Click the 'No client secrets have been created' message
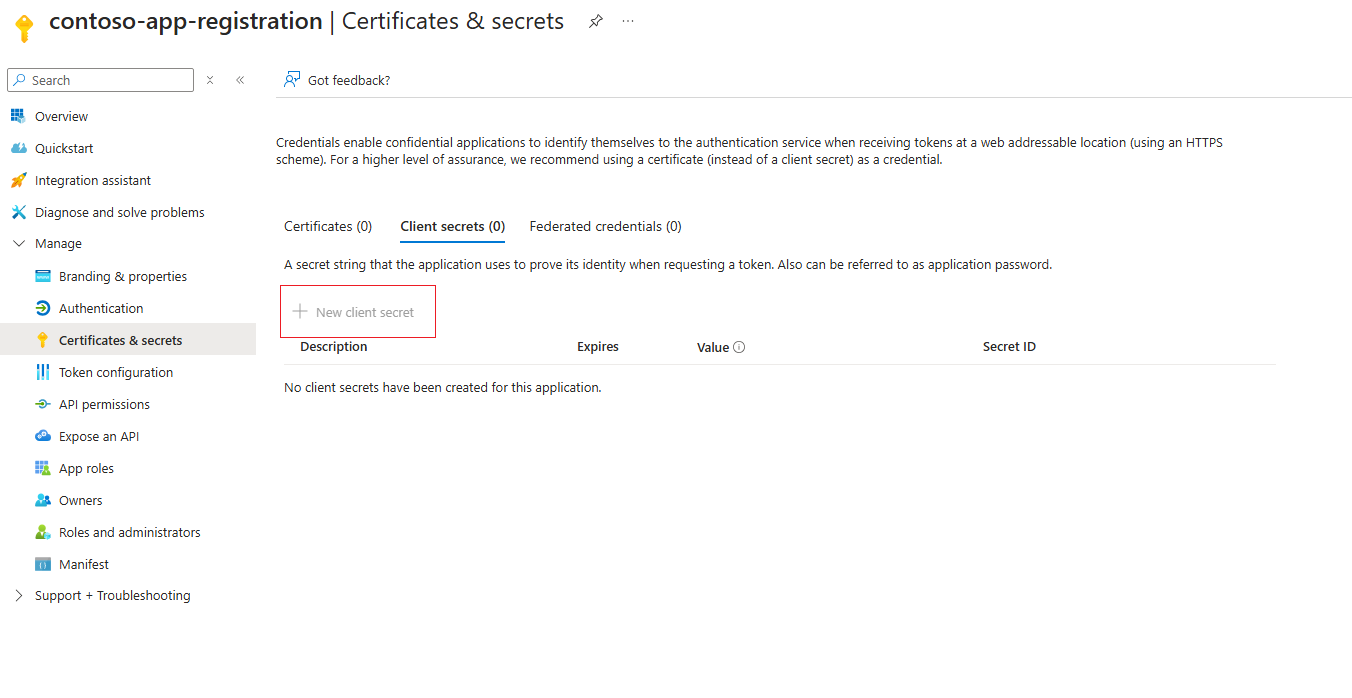This screenshot has width=1352, height=698. [x=443, y=387]
